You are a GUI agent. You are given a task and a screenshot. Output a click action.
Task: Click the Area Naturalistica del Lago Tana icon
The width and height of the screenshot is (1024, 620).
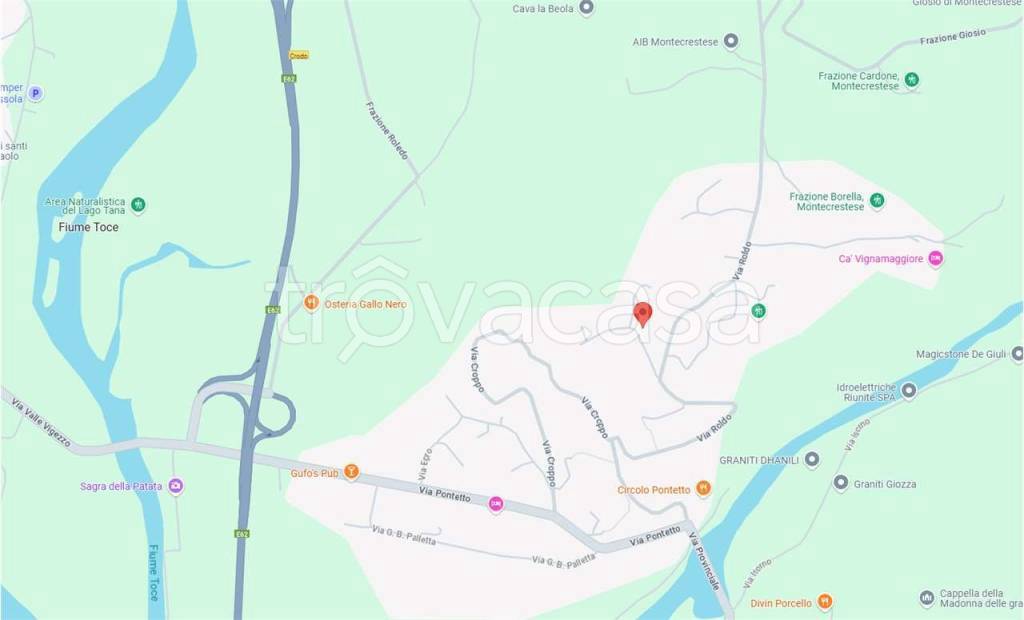(138, 204)
